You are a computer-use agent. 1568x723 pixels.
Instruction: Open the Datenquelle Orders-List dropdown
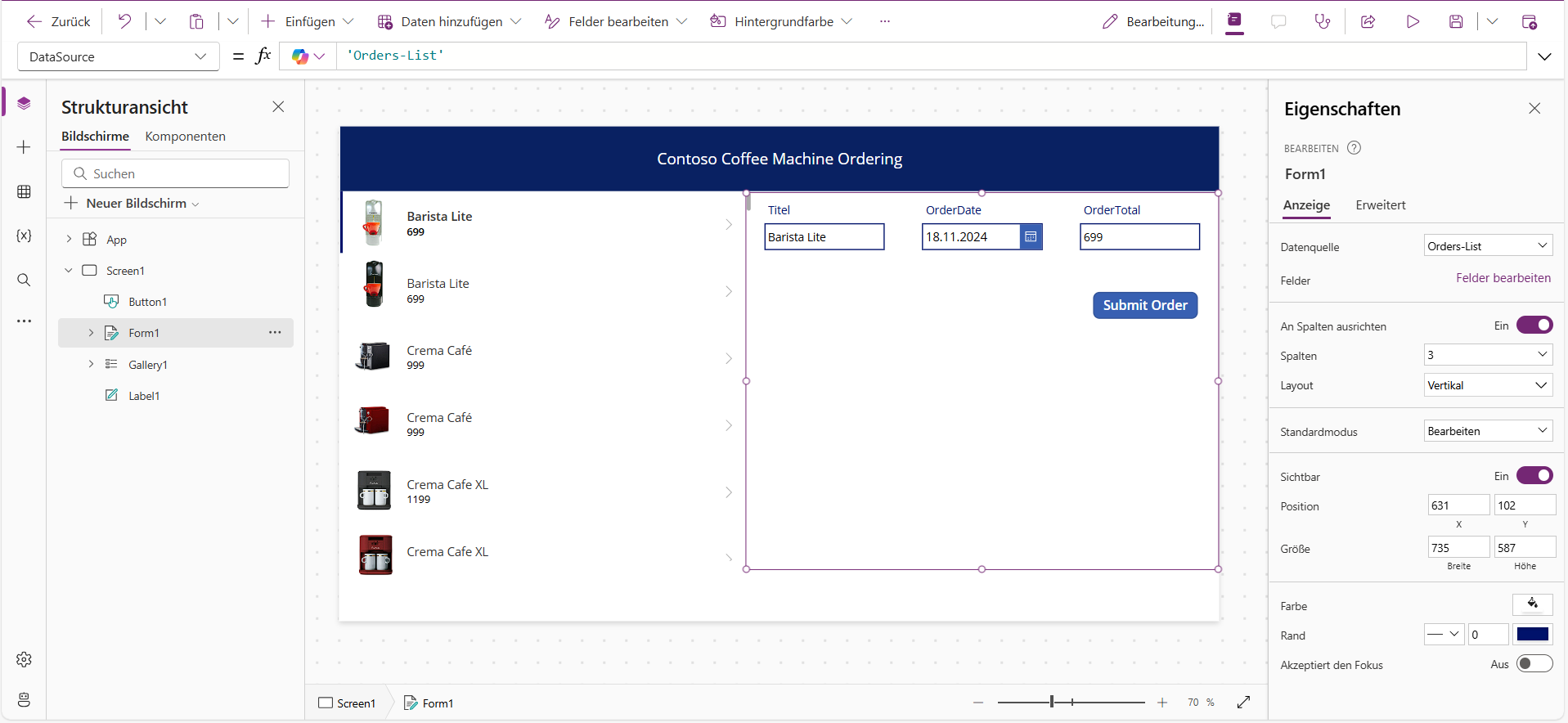1488,245
